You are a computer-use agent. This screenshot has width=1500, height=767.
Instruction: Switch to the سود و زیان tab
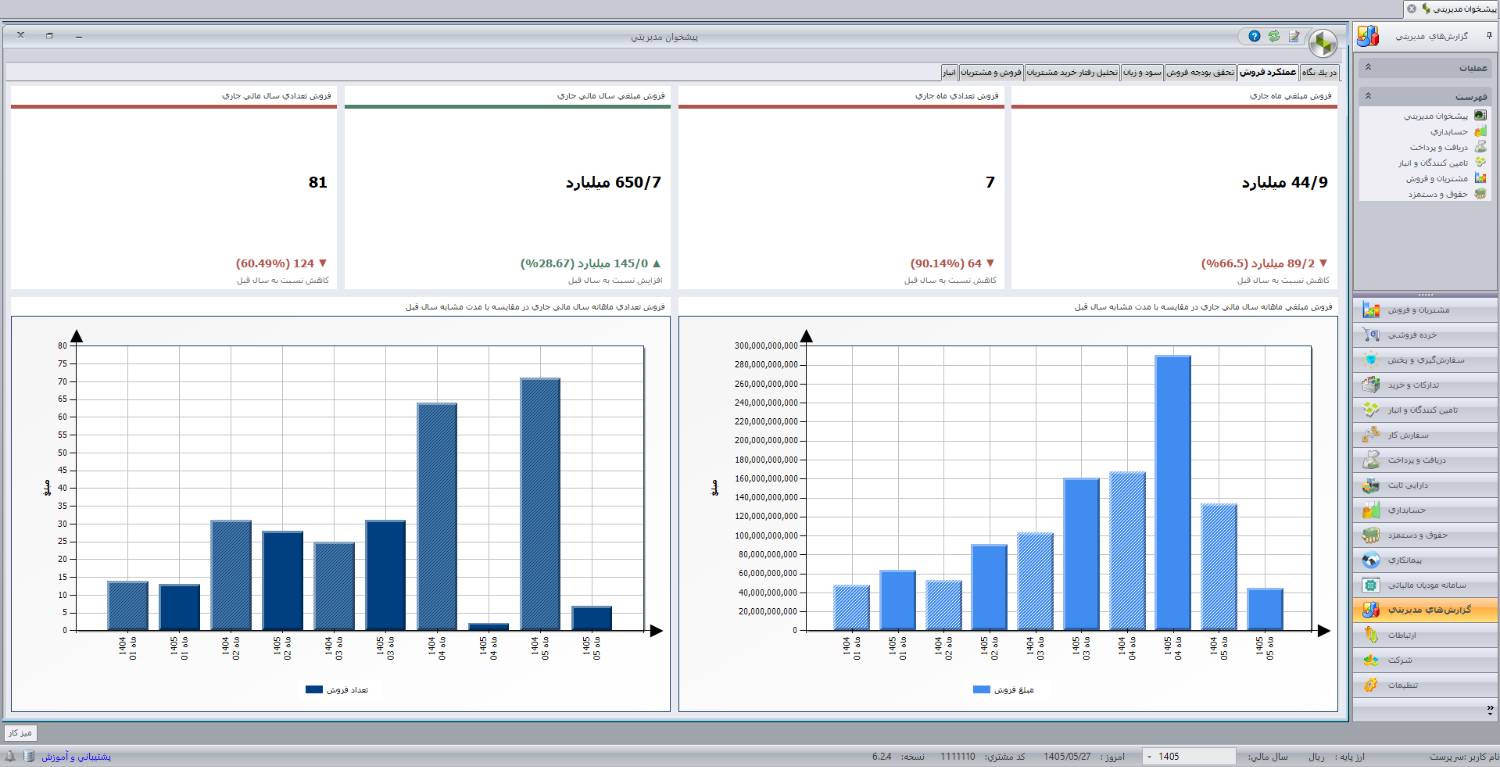coord(1144,72)
